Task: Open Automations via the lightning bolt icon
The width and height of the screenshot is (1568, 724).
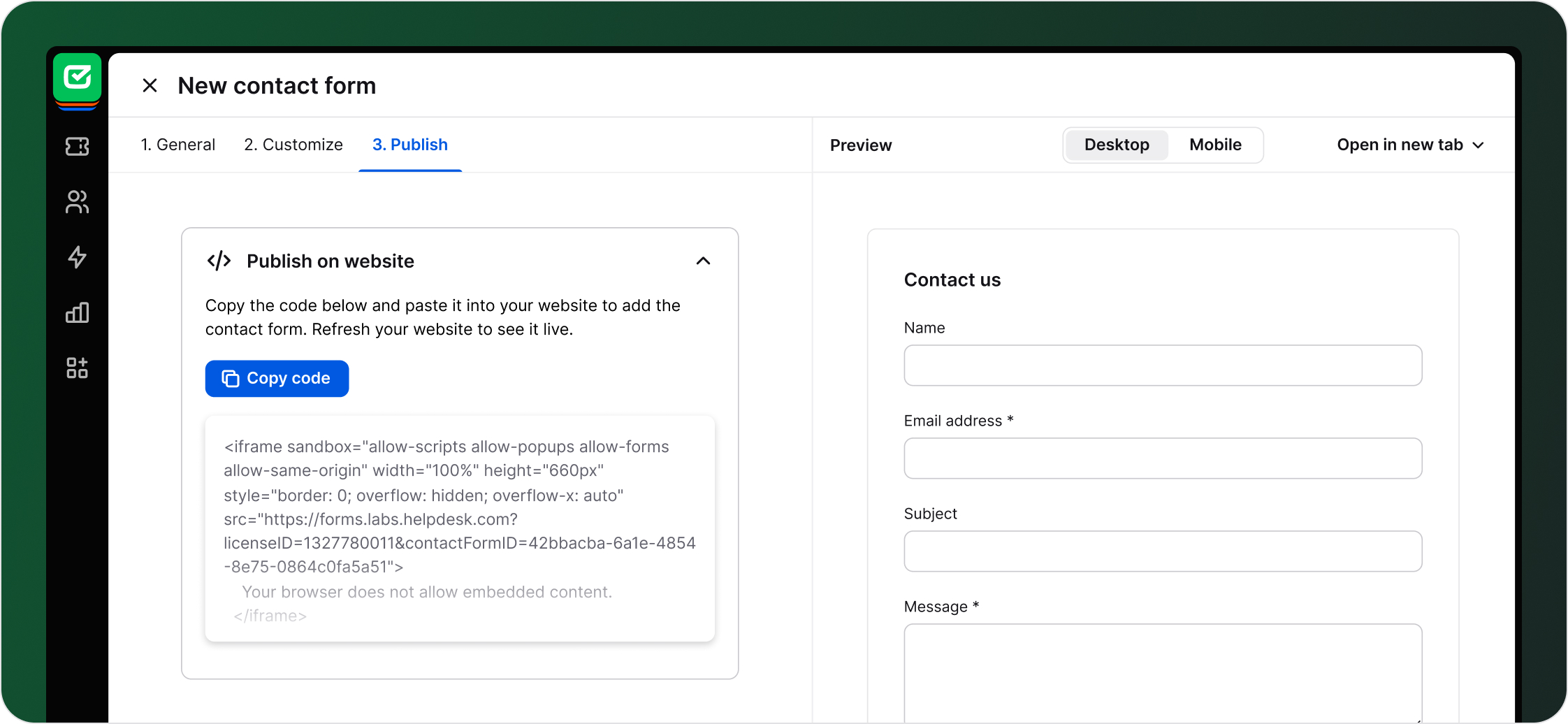Action: 77,257
